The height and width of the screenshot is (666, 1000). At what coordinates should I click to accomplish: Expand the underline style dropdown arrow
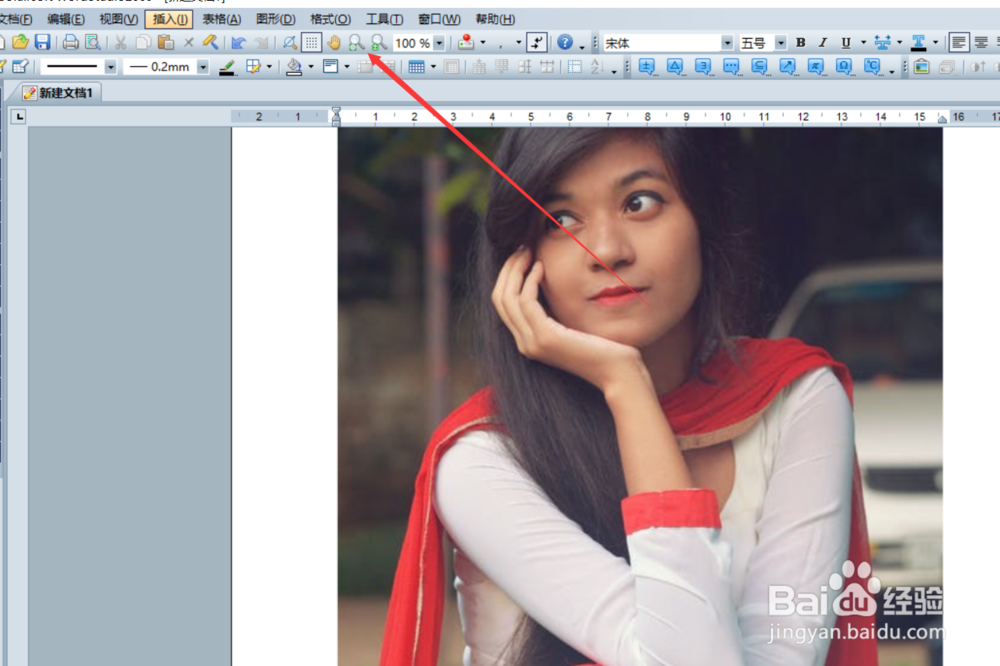click(x=864, y=43)
